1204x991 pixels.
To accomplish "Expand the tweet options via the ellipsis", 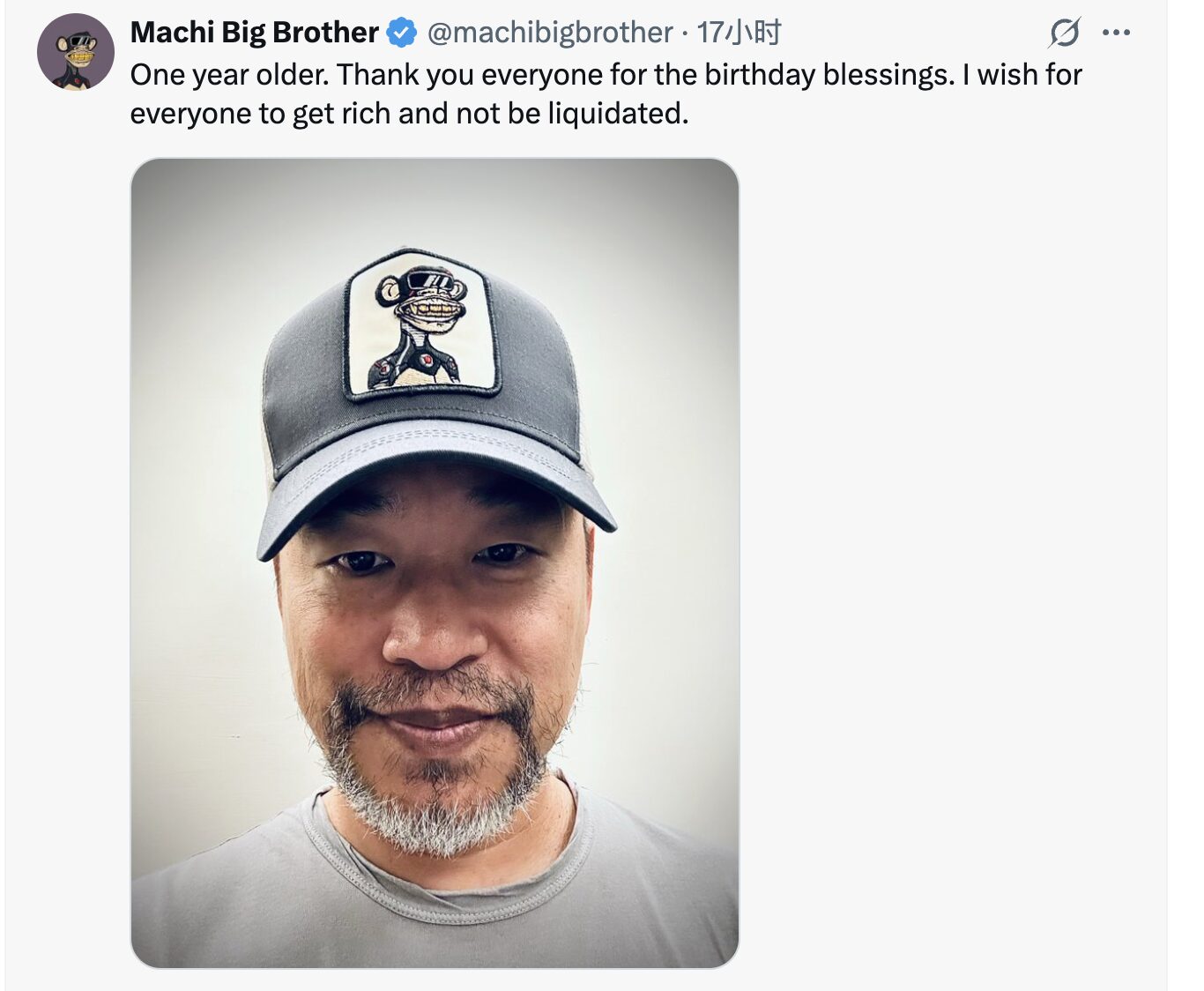I will [1115, 31].
